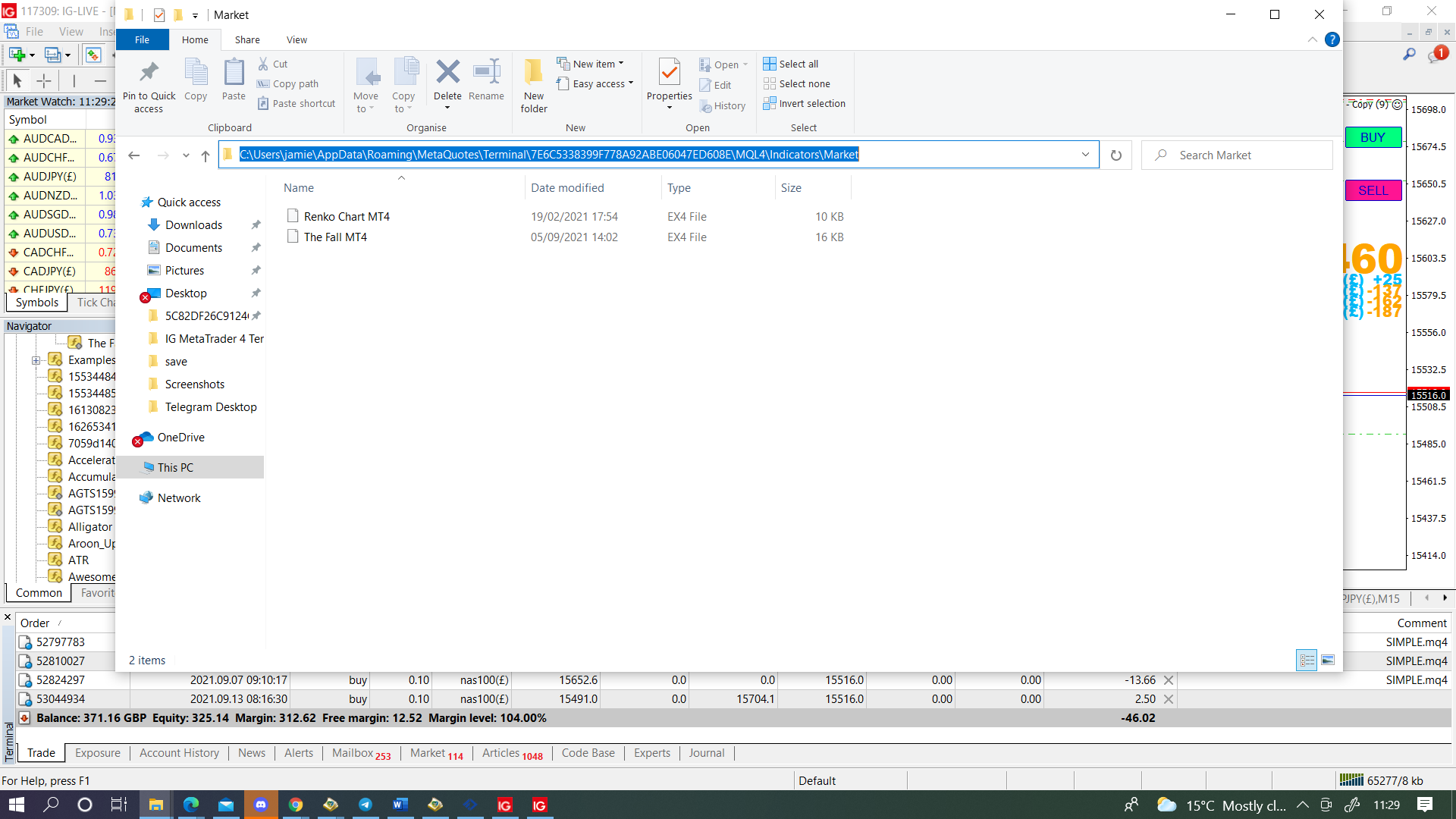Switch to the View ribbon tab
The width and height of the screenshot is (1456, 819).
(x=297, y=40)
